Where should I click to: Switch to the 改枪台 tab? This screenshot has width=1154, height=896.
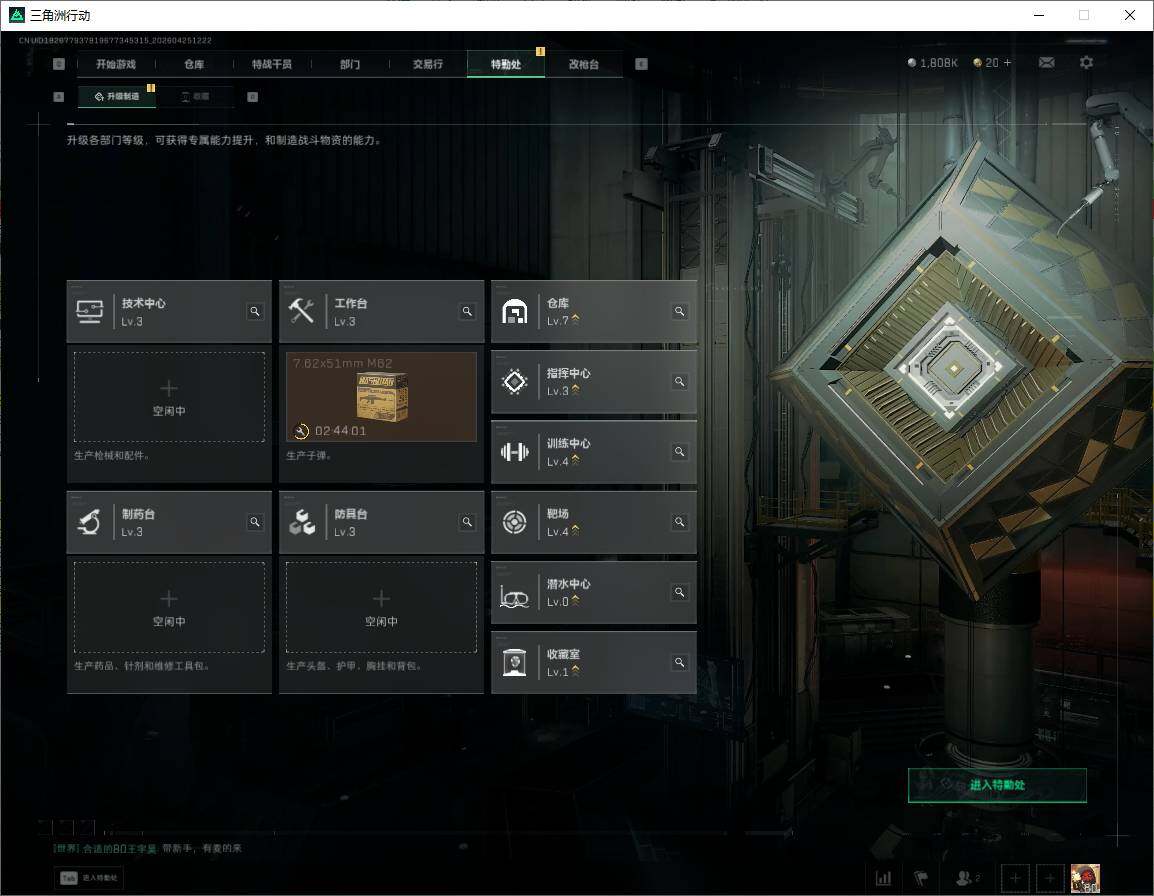(x=584, y=64)
